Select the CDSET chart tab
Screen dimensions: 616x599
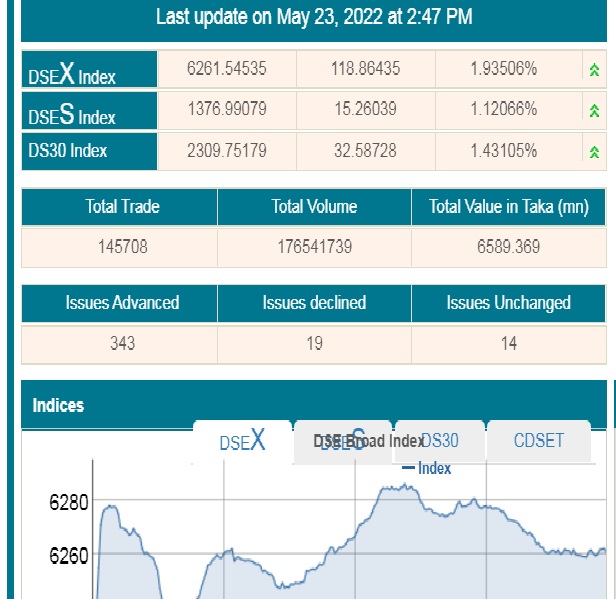[538, 441]
